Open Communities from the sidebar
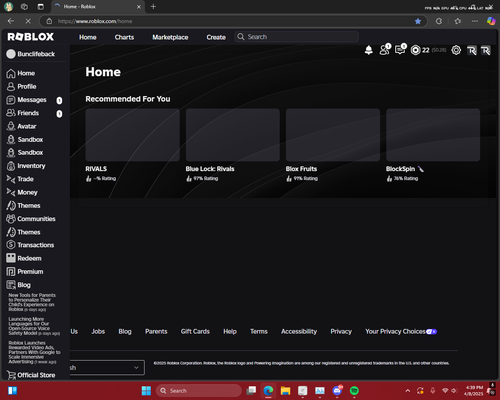The height and width of the screenshot is (400, 500). point(31,219)
